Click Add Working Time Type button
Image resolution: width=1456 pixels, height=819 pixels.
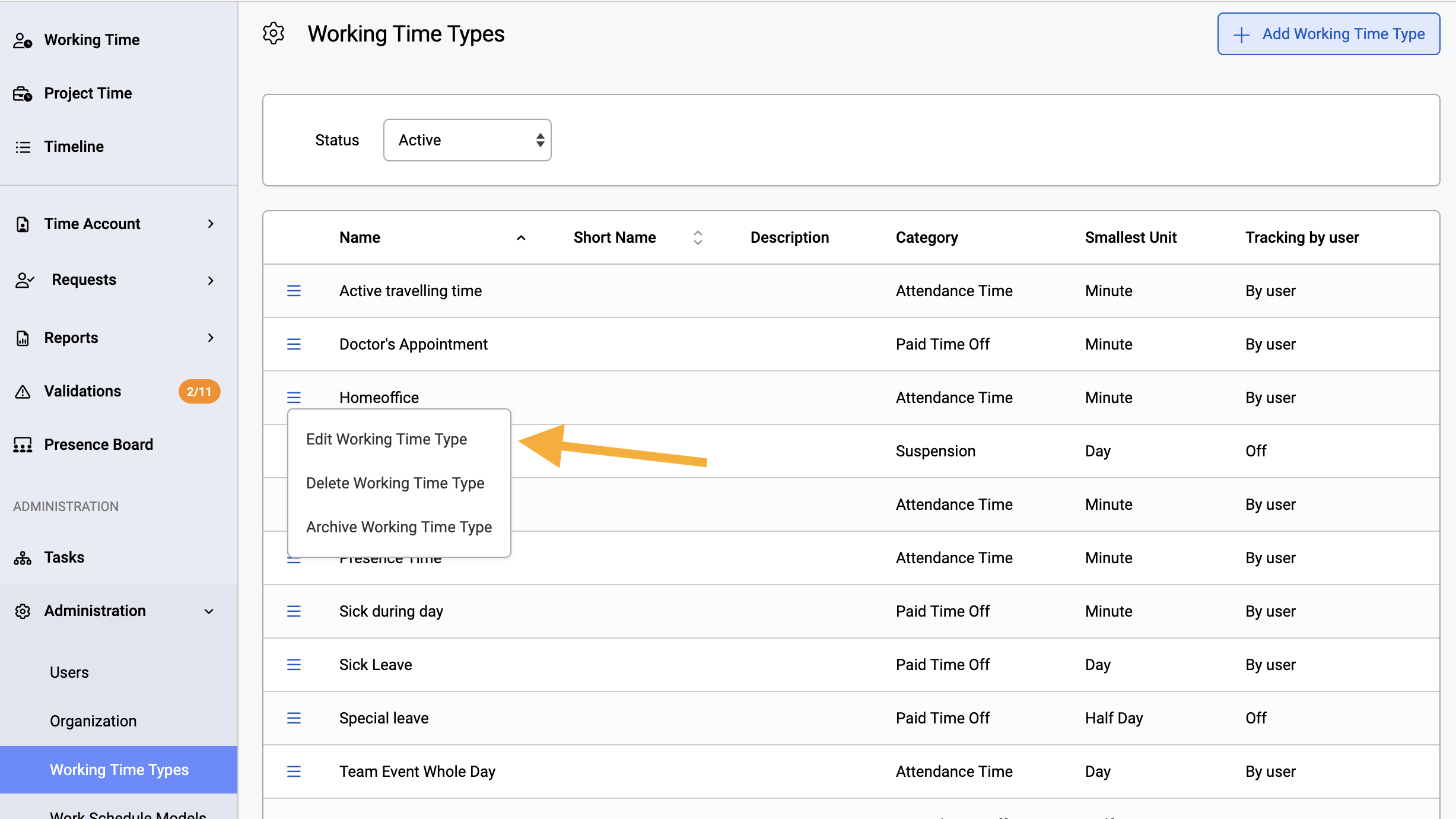pyautogui.click(x=1329, y=34)
